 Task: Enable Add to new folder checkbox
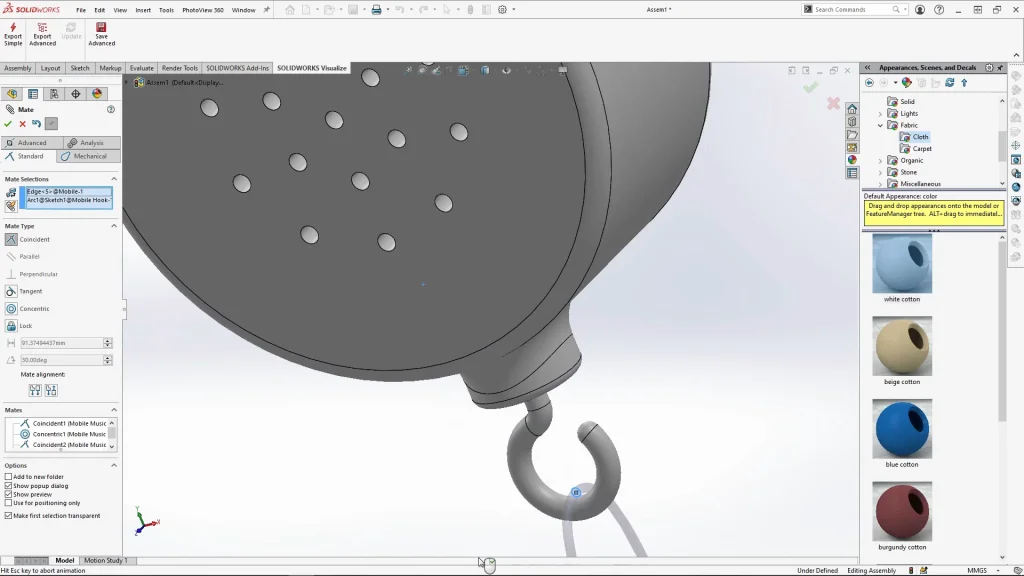pos(9,477)
